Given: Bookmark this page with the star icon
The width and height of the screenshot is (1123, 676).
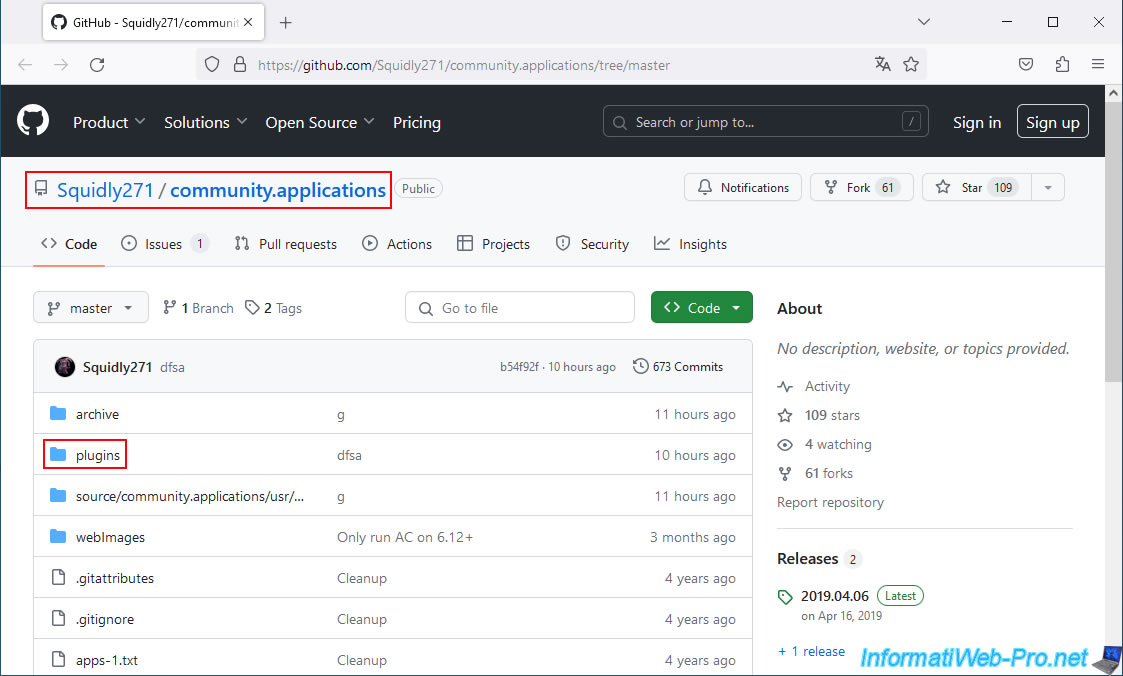Looking at the screenshot, I should 911,64.
